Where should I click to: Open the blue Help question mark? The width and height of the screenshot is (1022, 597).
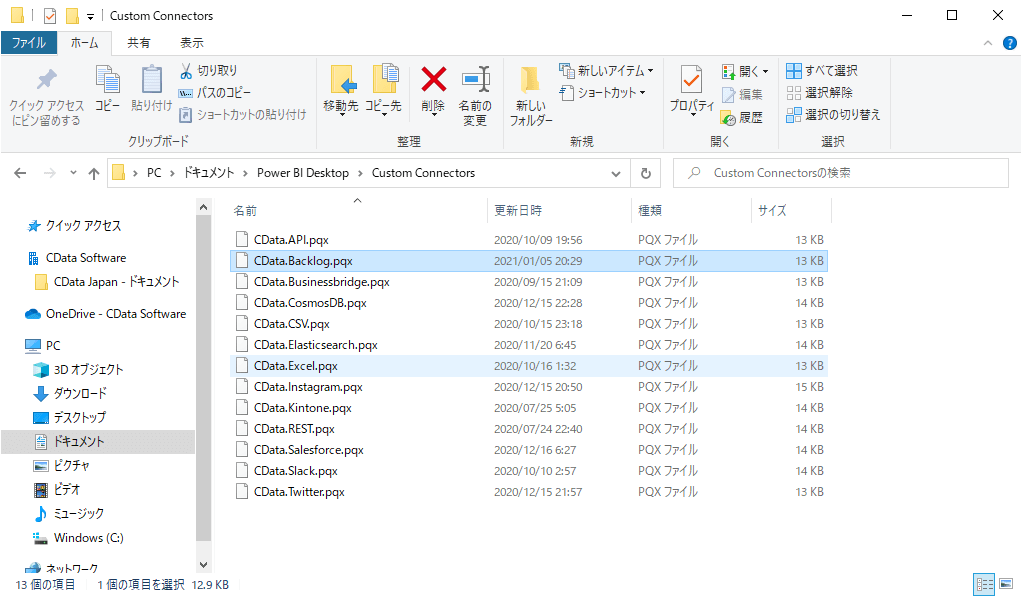[x=1010, y=43]
